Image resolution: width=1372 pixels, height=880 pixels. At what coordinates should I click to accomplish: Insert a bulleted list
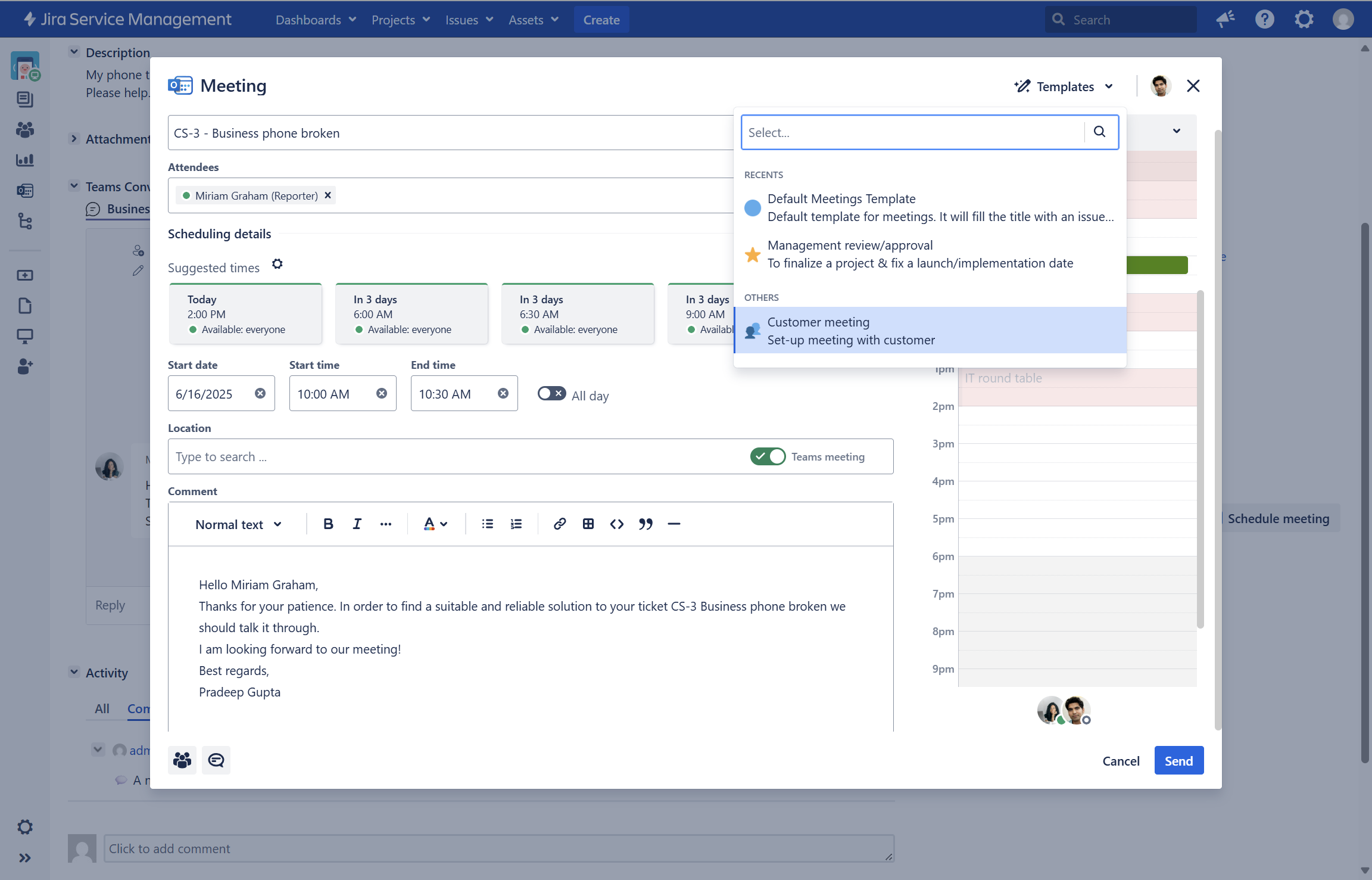487,524
